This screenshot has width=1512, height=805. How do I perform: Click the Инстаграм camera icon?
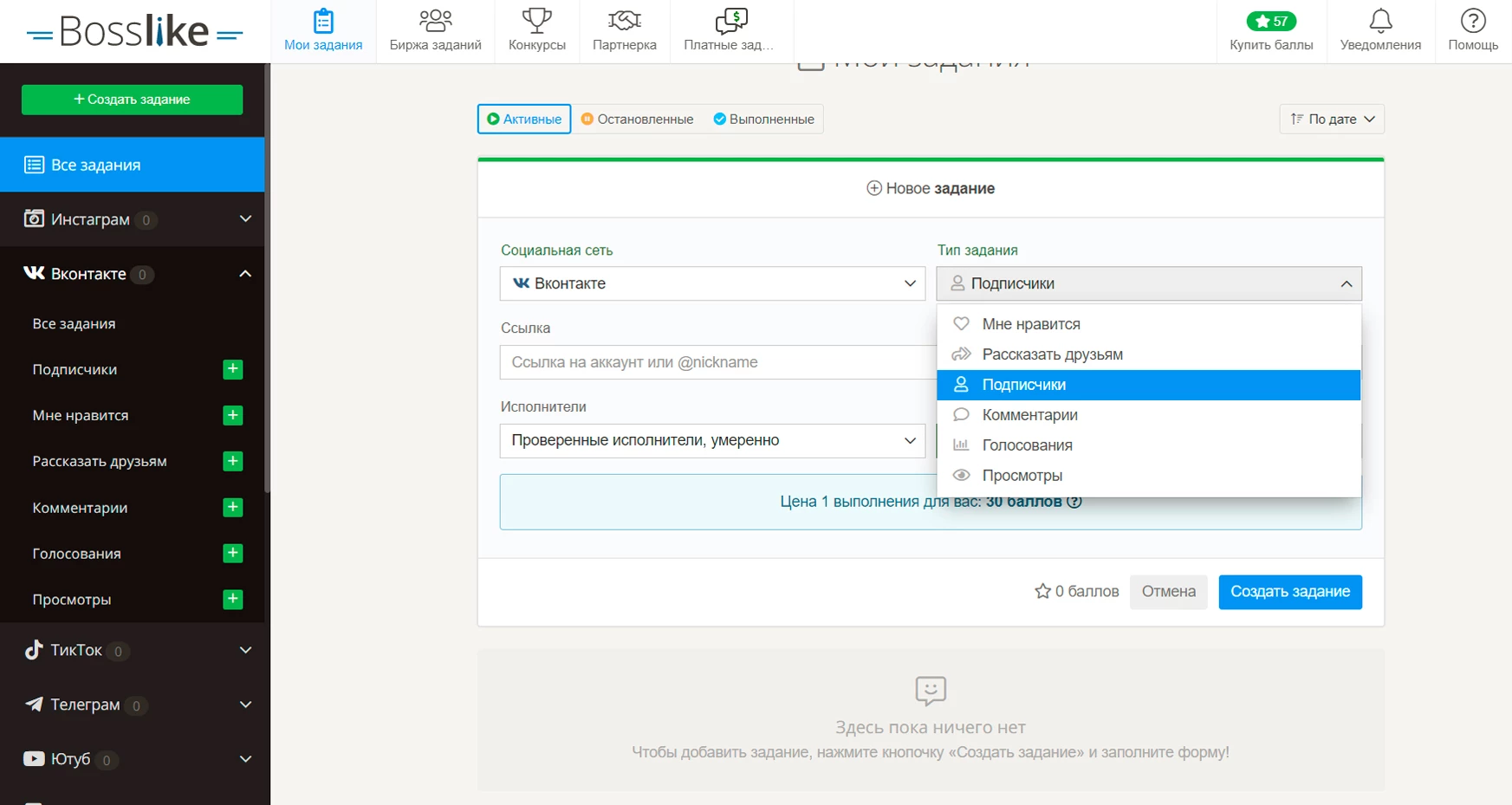click(x=34, y=218)
